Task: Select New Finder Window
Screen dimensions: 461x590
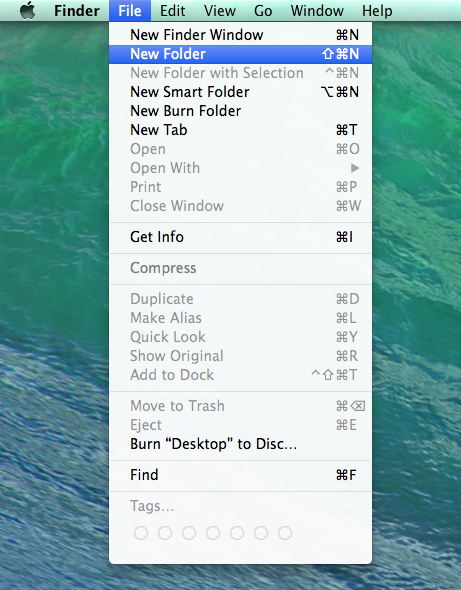Action: coord(240,35)
